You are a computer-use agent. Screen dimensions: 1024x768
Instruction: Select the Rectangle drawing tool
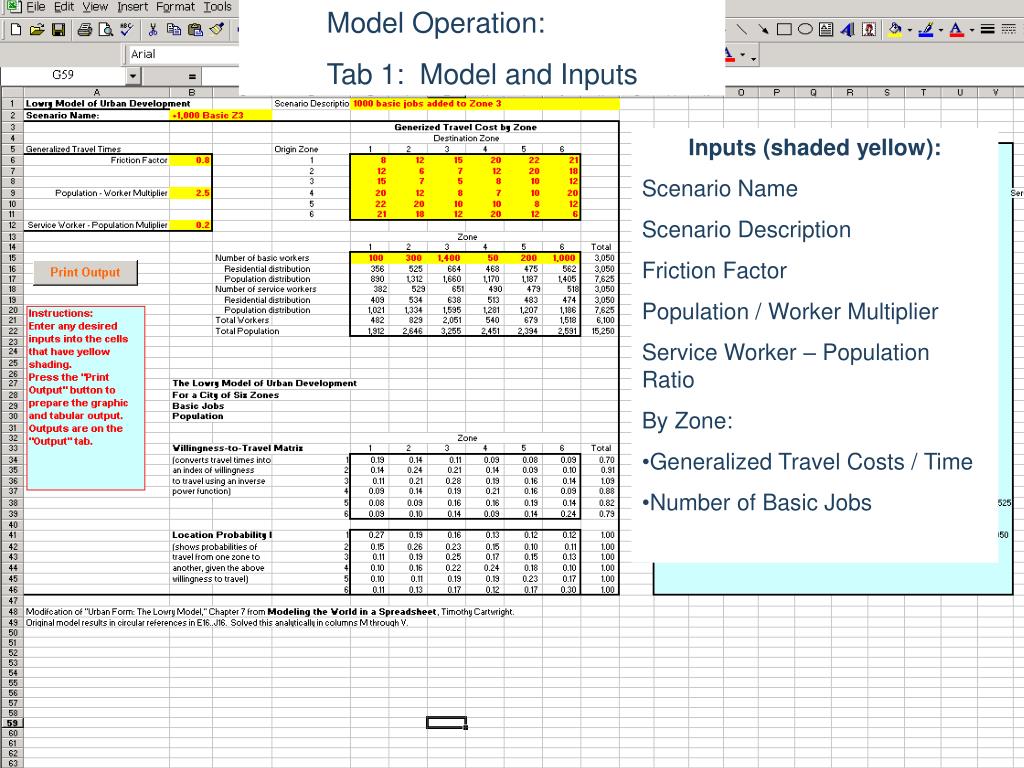pyautogui.click(x=784, y=29)
